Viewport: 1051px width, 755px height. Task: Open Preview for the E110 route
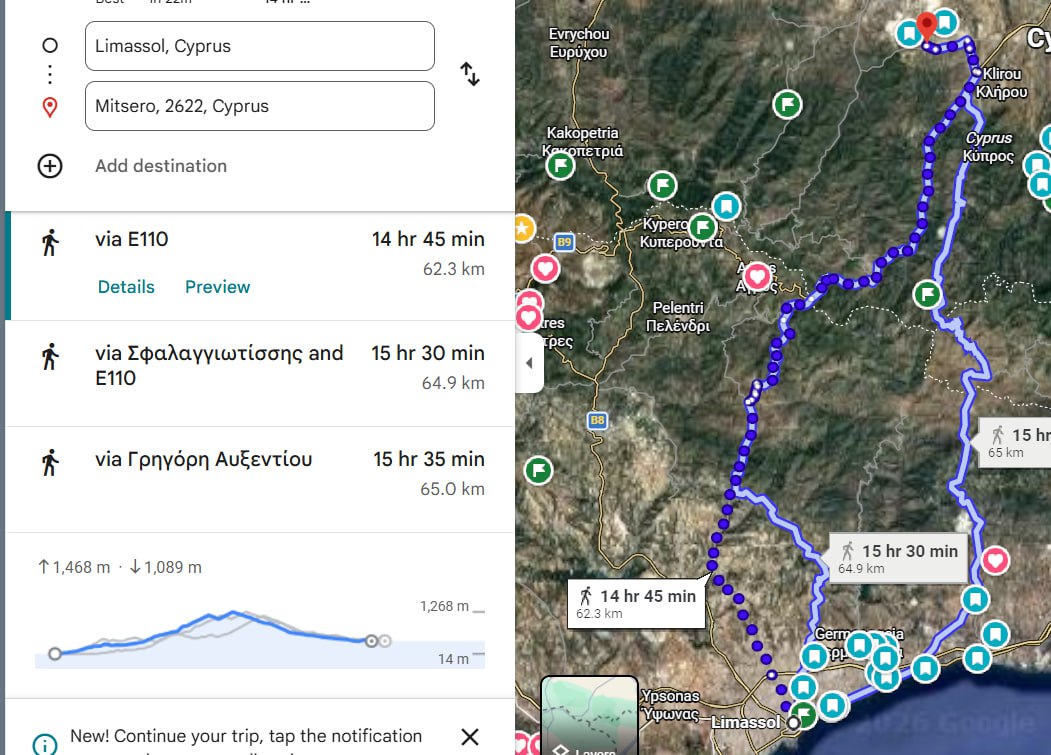click(217, 287)
